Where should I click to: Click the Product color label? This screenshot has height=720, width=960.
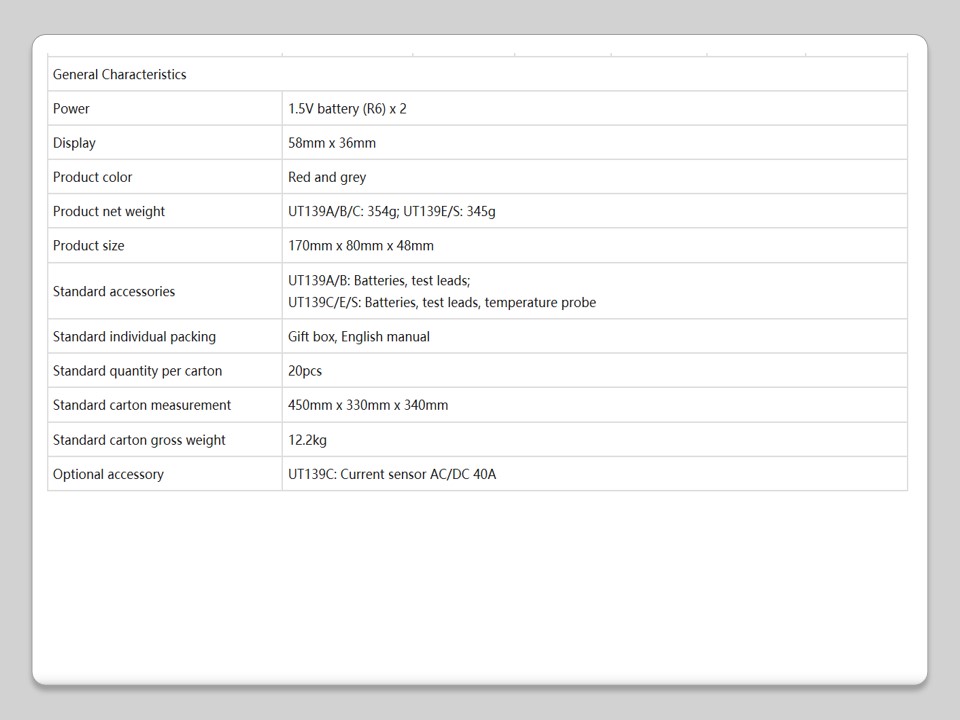(92, 177)
